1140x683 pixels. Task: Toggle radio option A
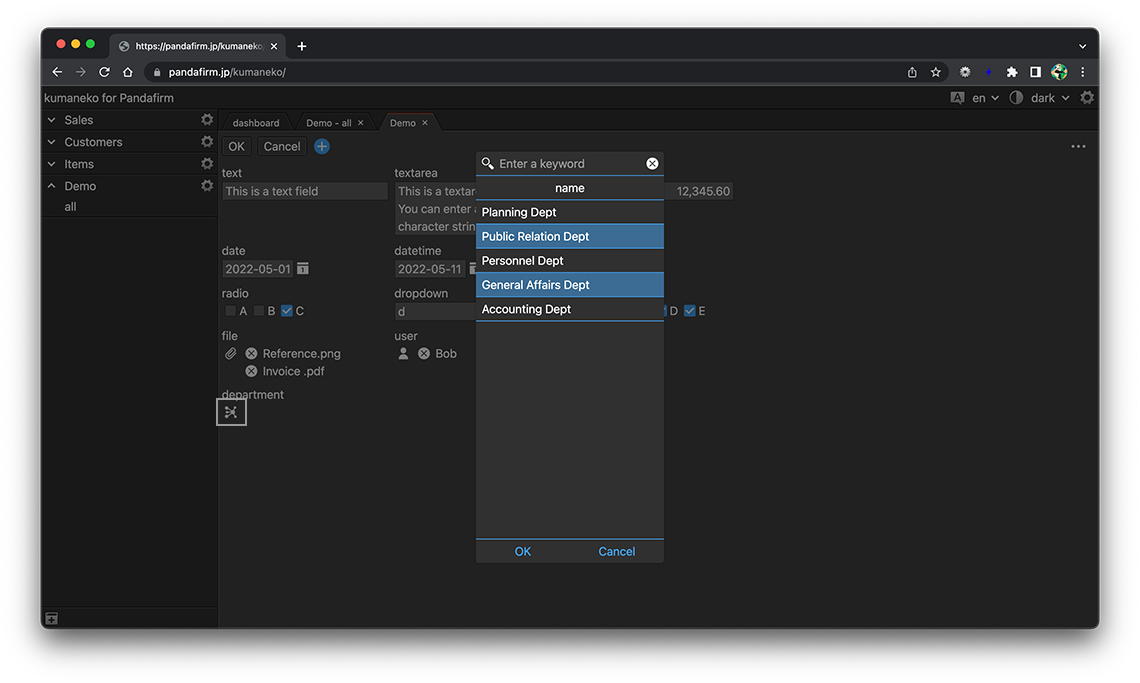tap(231, 311)
